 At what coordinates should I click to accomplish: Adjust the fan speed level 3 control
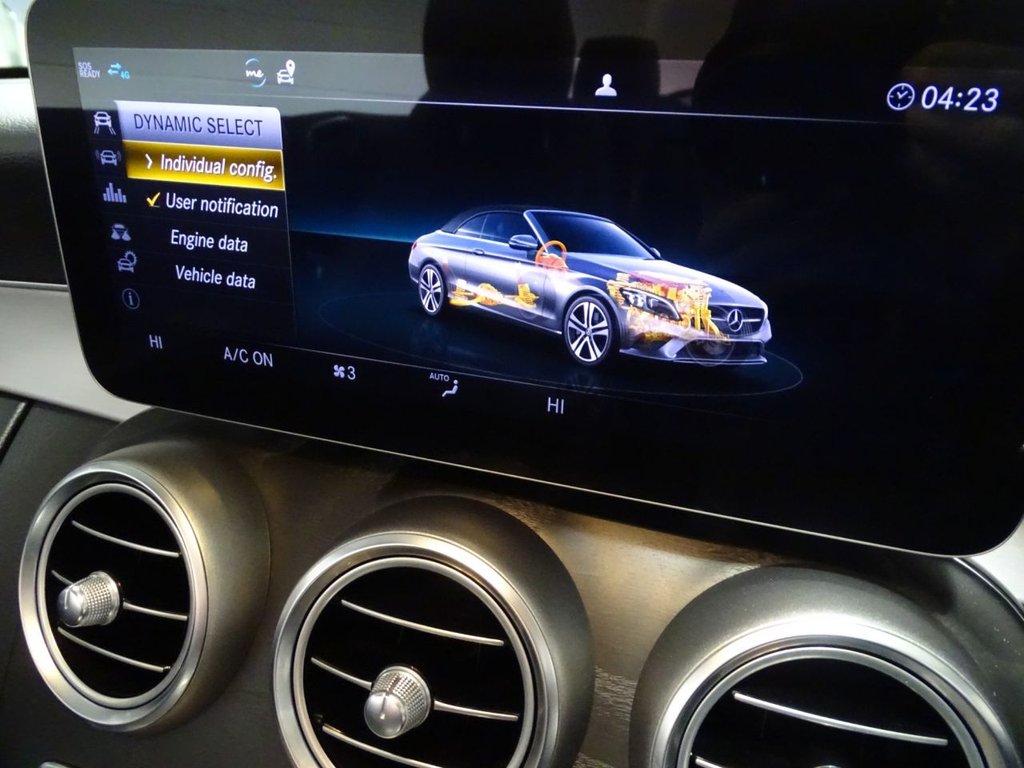[344, 372]
